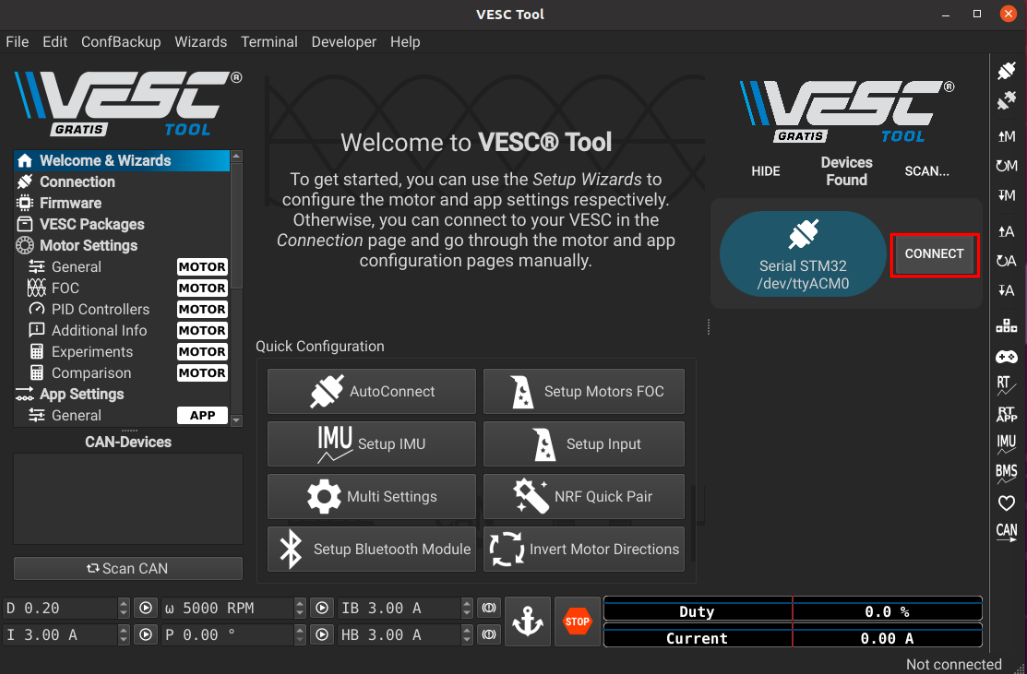Select Experiments in sidebar
This screenshot has width=1027, height=674.
point(122,352)
